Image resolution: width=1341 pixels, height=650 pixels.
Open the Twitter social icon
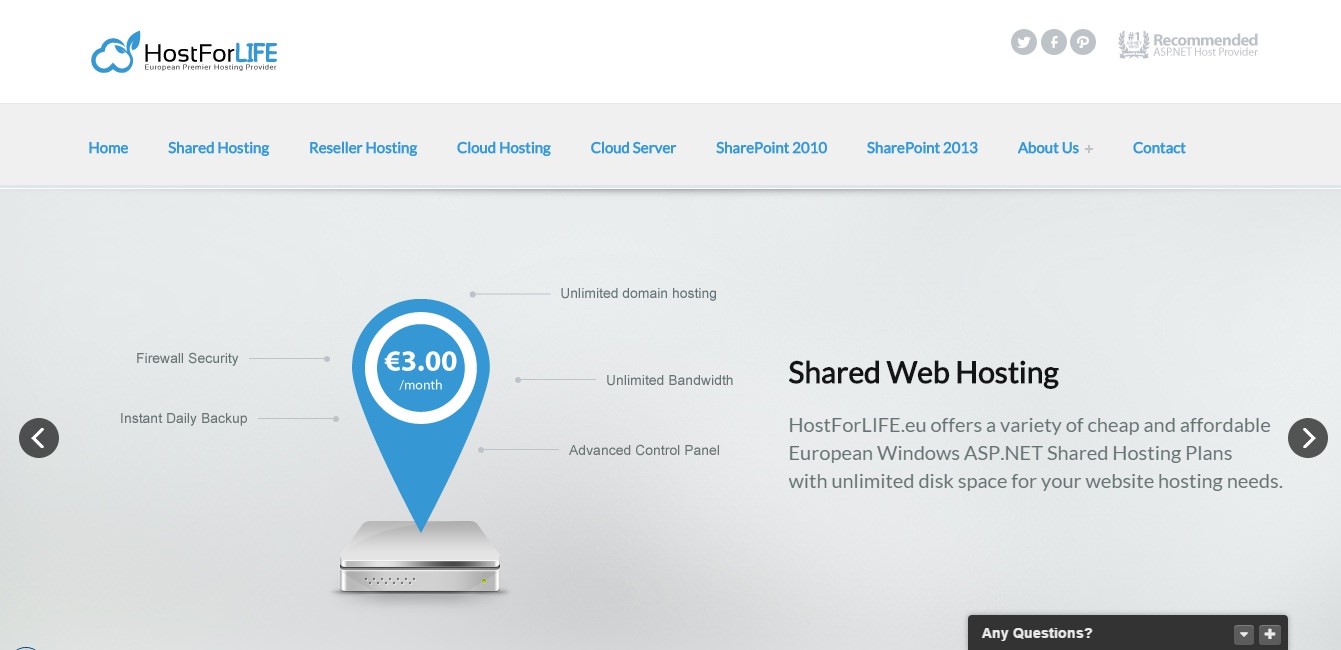click(1023, 42)
